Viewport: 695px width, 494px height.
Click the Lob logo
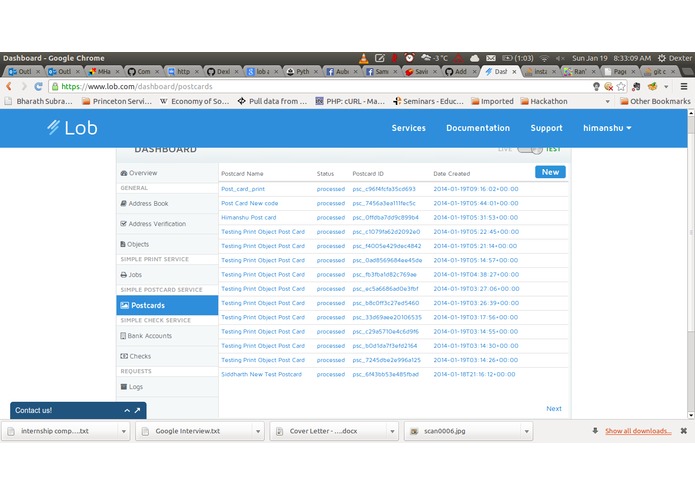tap(72, 128)
